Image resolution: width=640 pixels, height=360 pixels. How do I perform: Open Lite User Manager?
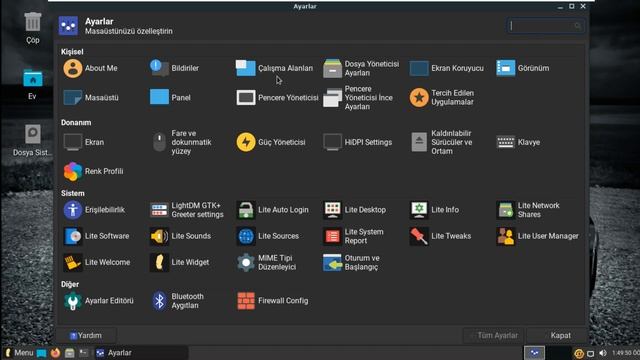point(537,236)
